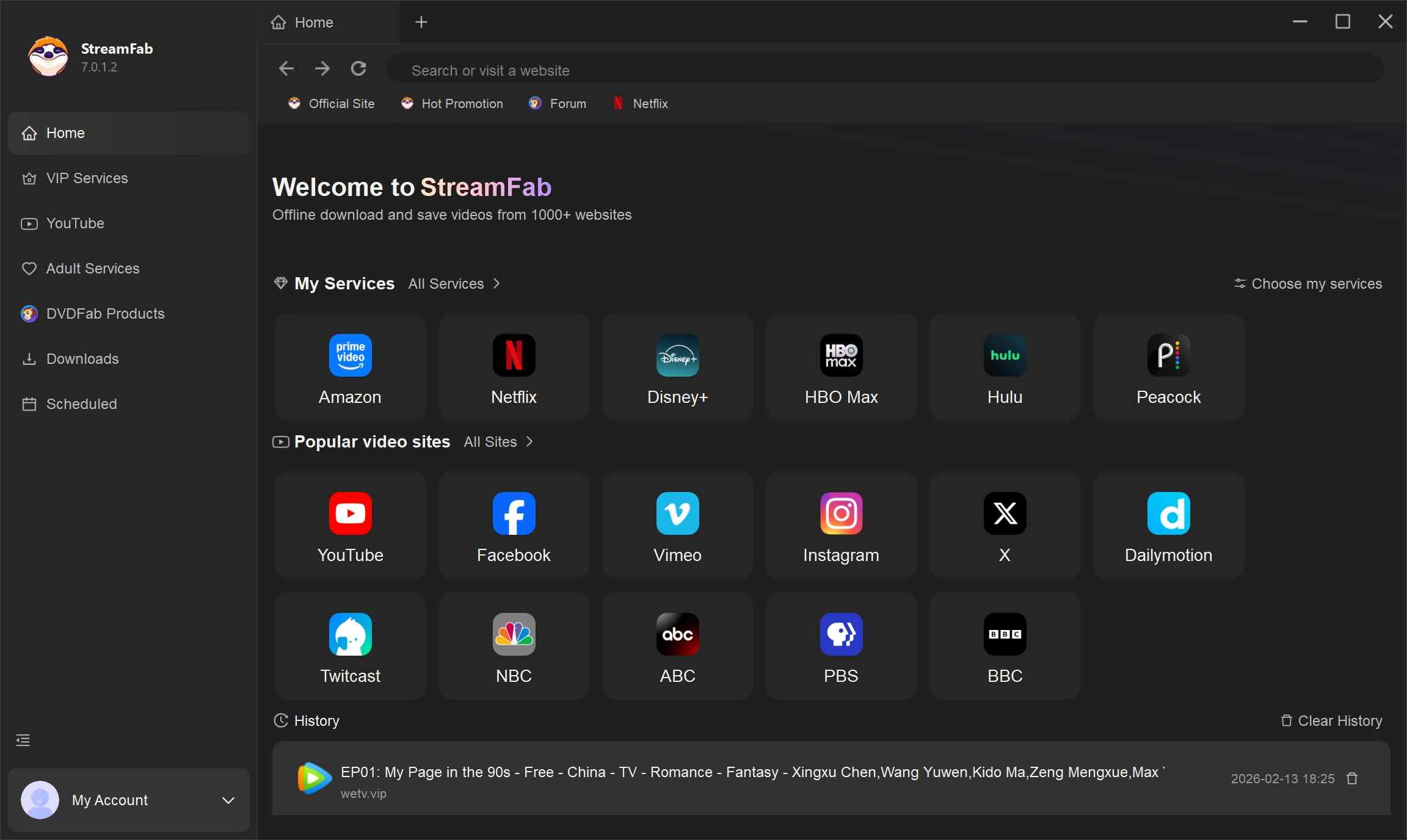
Task: Open the Disney+ service tile
Action: (677, 366)
